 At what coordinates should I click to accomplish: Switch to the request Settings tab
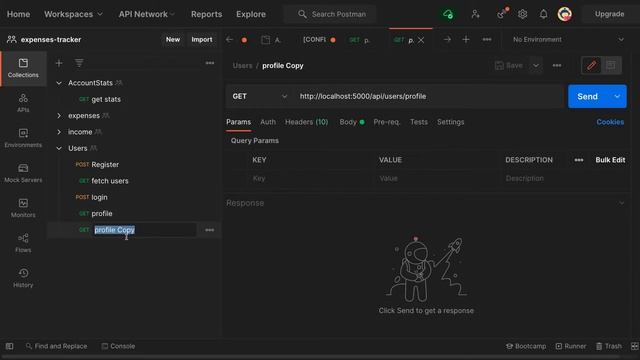click(x=451, y=122)
